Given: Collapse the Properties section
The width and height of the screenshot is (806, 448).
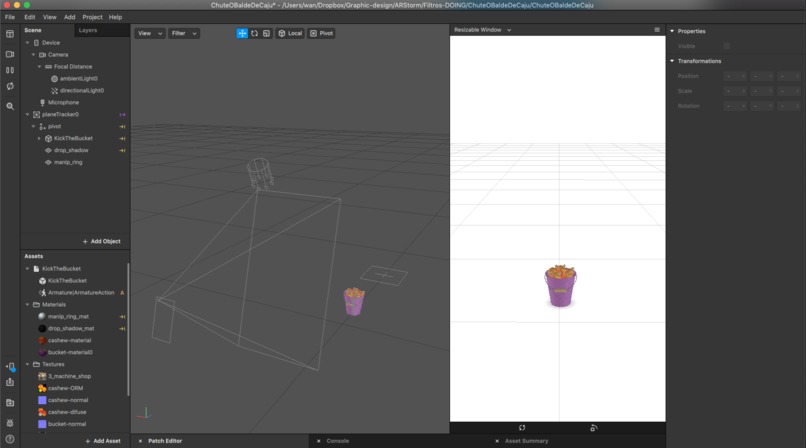Looking at the screenshot, I should (672, 31).
